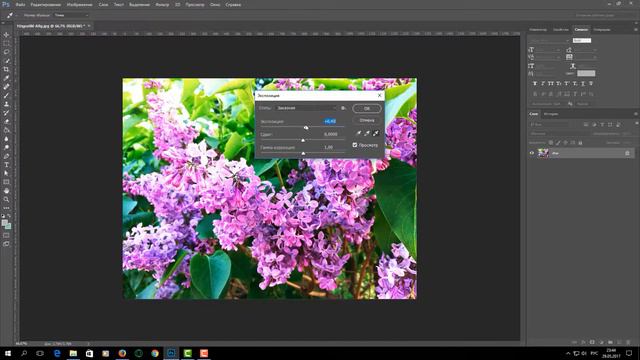Viewport: 640px width, 360px height.
Task: Click the white point eyedropper in dialog
Action: pos(376,133)
